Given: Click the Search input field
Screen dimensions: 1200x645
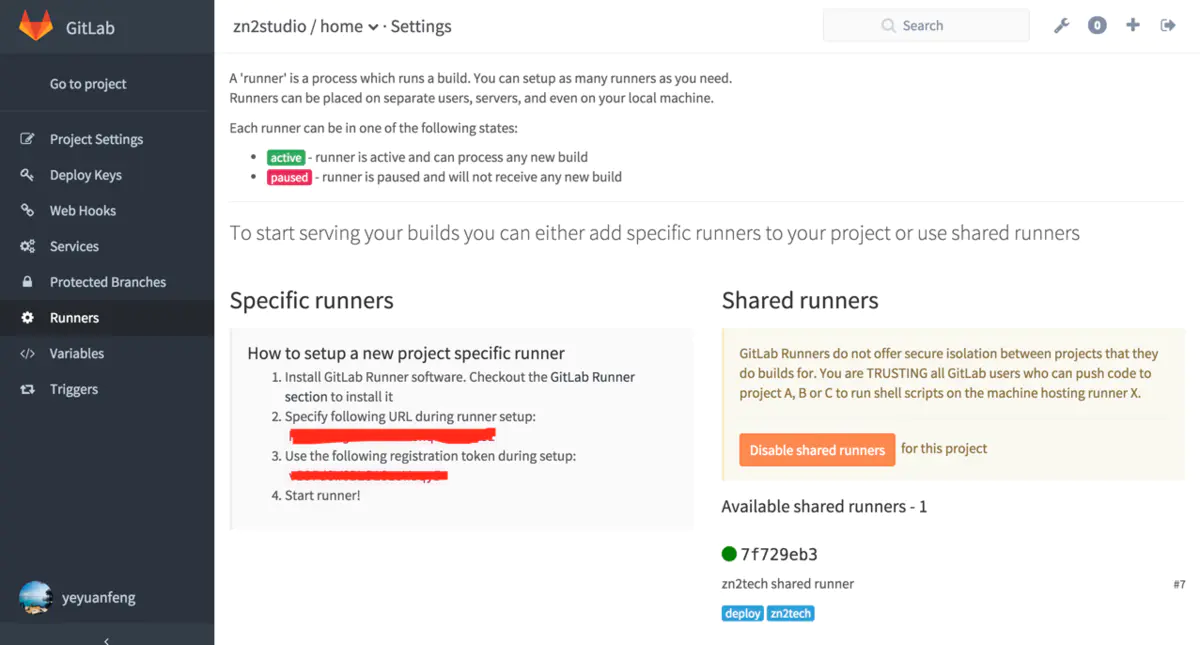Looking at the screenshot, I should [x=926, y=26].
